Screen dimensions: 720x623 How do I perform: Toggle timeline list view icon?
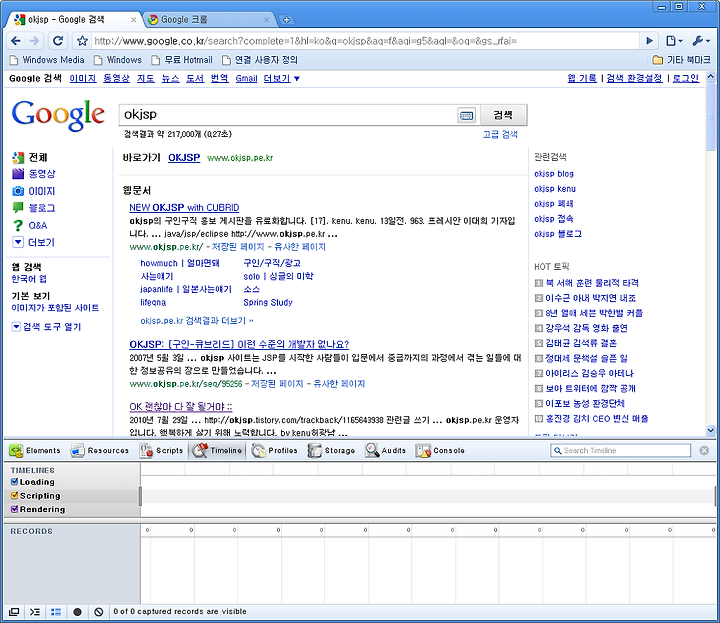56,612
